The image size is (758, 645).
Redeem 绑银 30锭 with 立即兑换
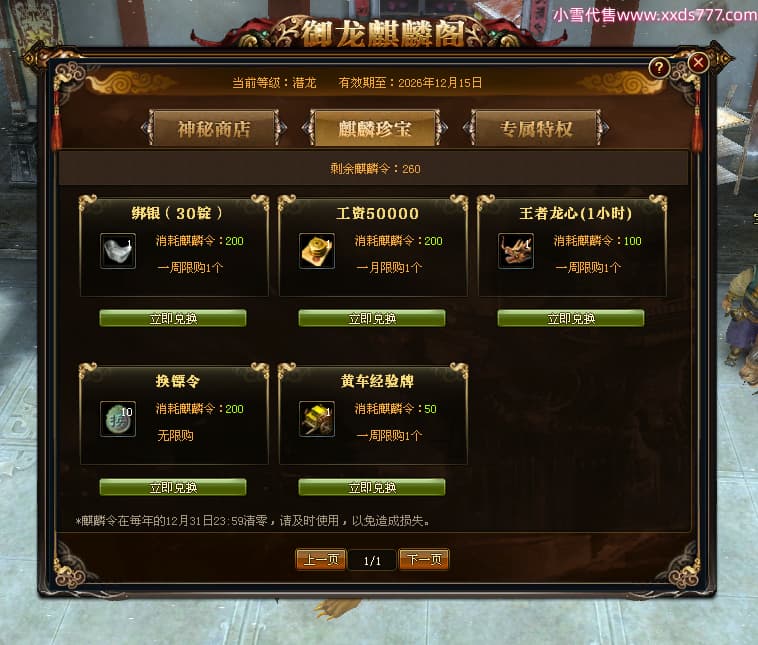pos(173,318)
